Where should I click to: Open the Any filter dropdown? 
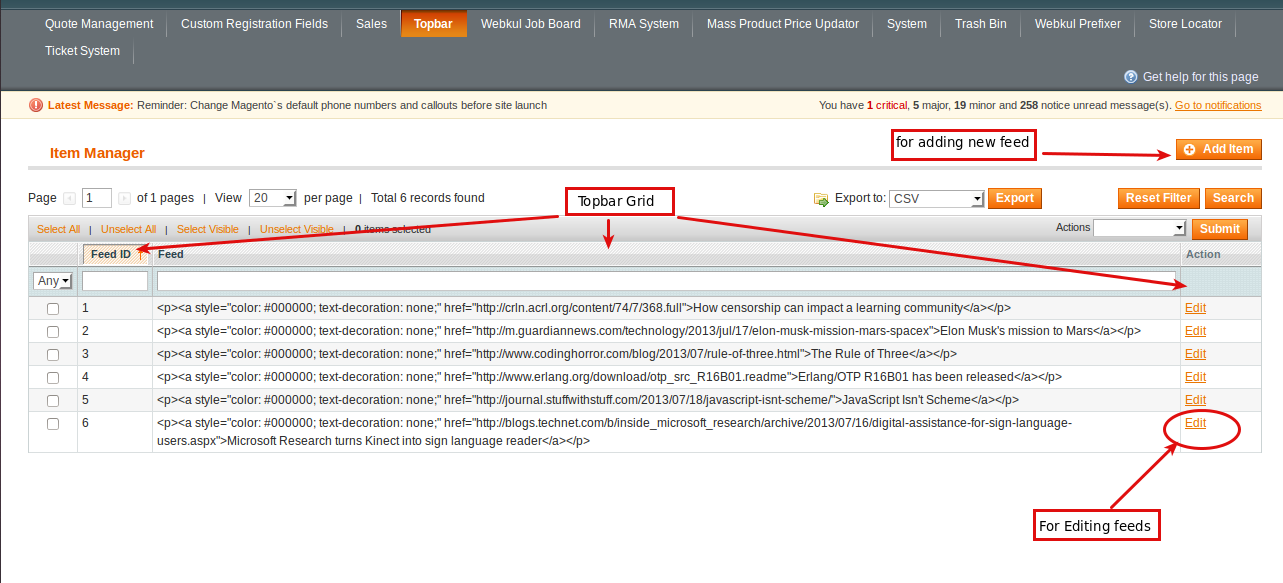(53, 281)
